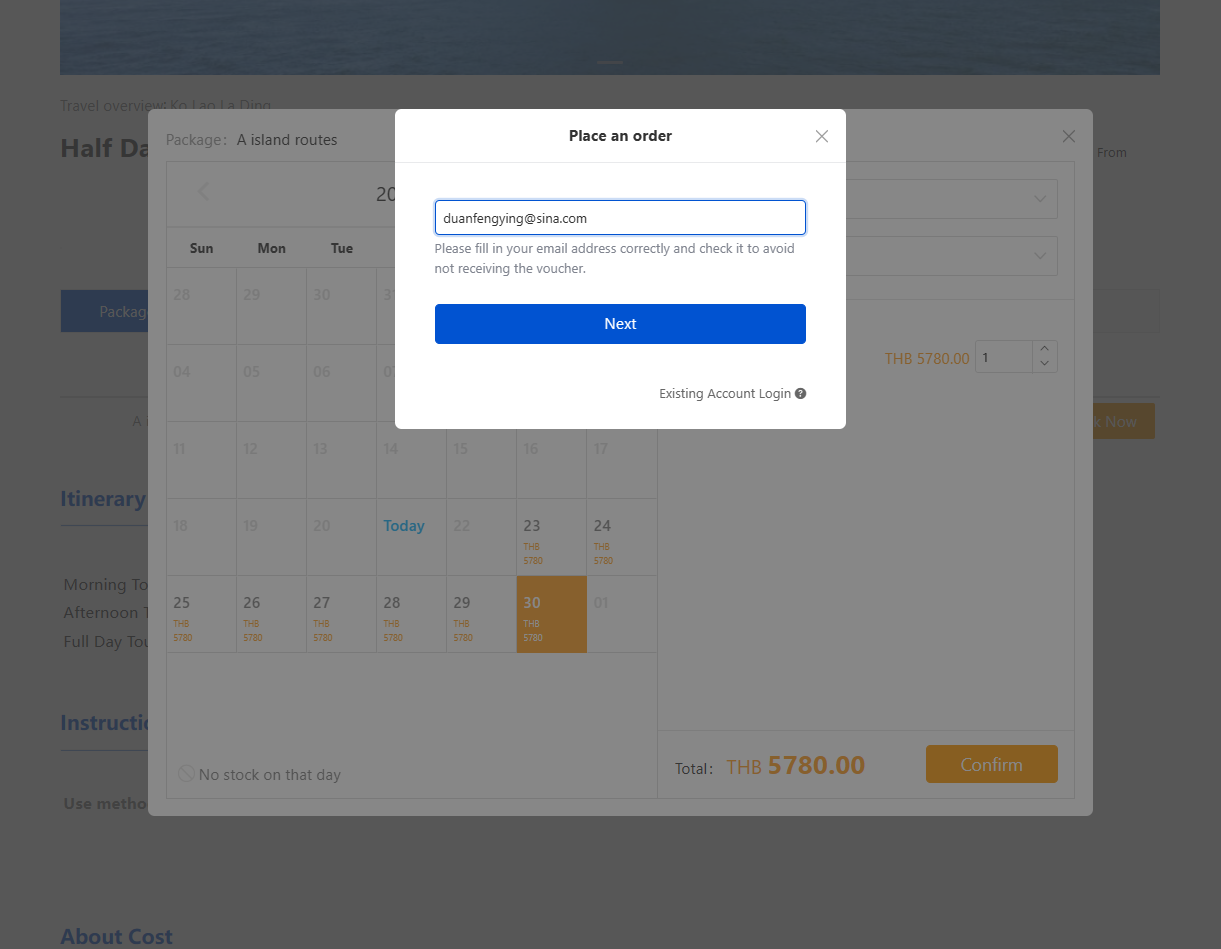
Task: Close the package selection popup
Action: 1068,136
